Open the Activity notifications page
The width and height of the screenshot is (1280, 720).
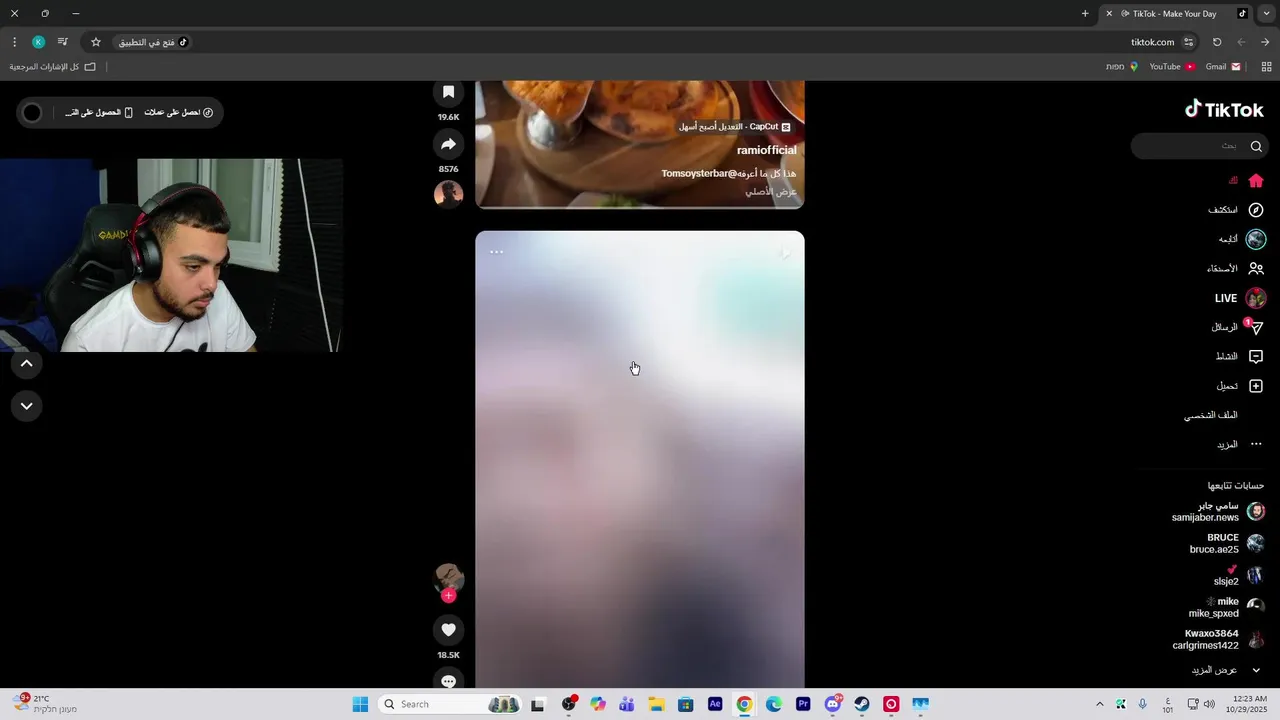point(1240,356)
